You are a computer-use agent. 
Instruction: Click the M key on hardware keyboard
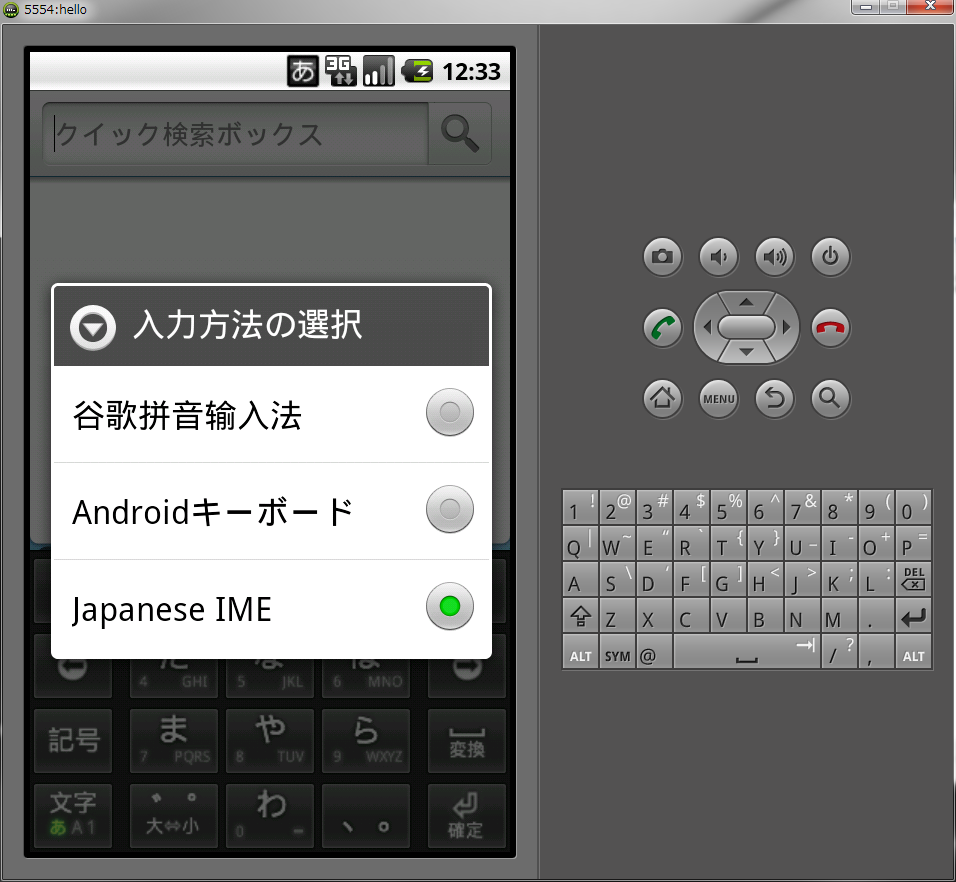840,616
